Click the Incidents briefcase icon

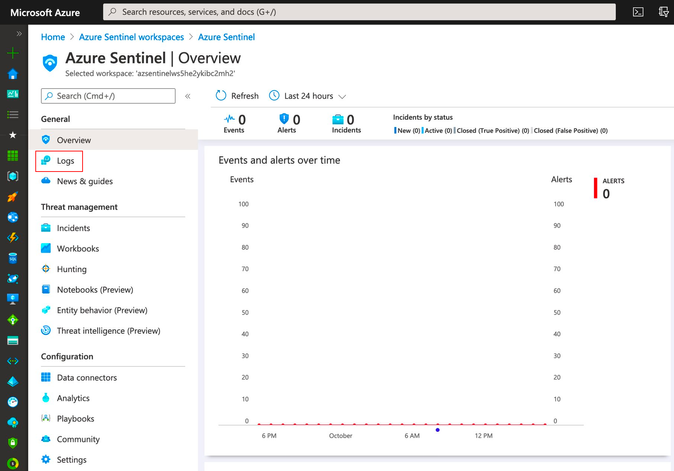pos(338,119)
